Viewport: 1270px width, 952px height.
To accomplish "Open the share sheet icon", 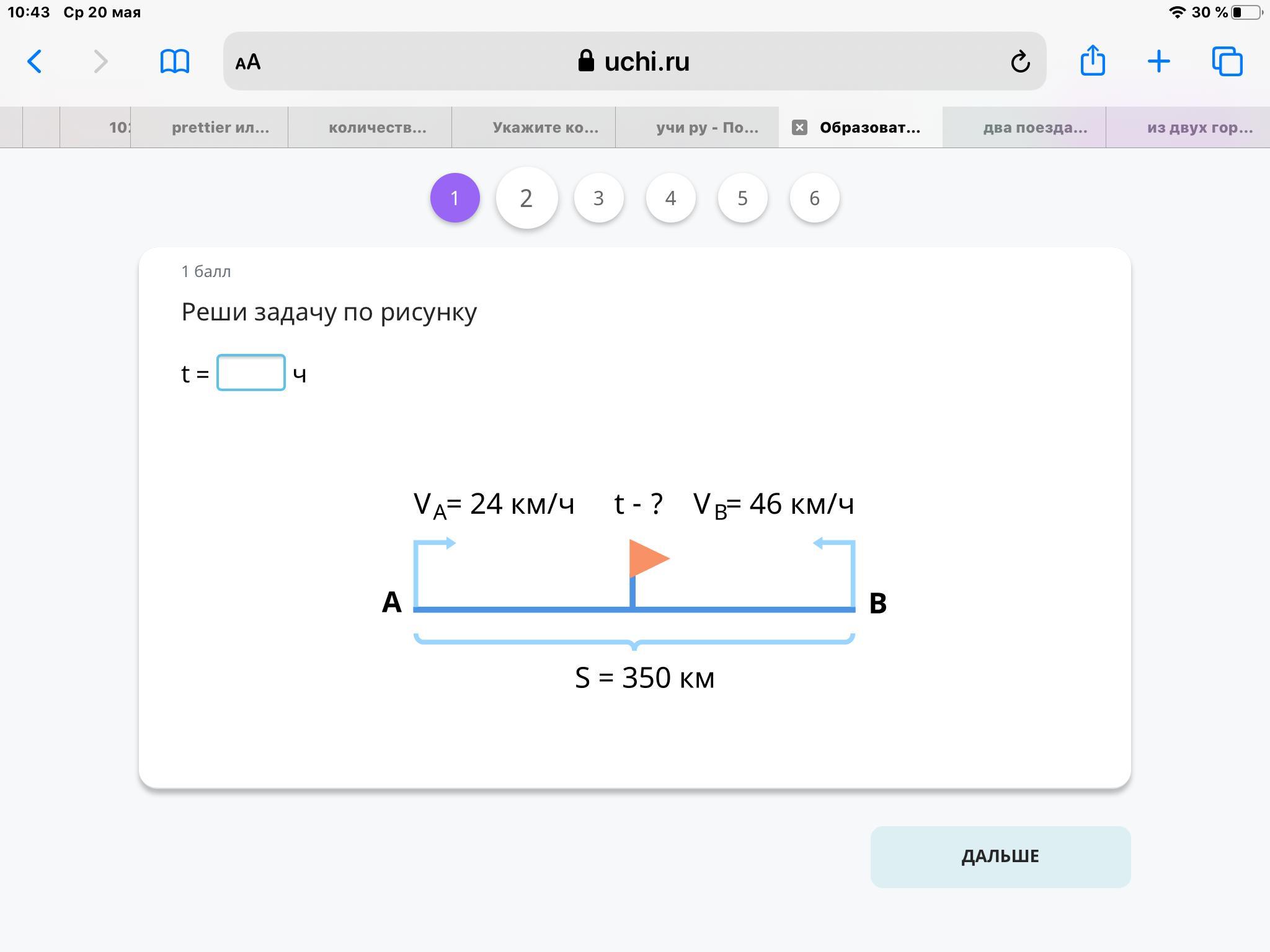I will coord(1093,61).
